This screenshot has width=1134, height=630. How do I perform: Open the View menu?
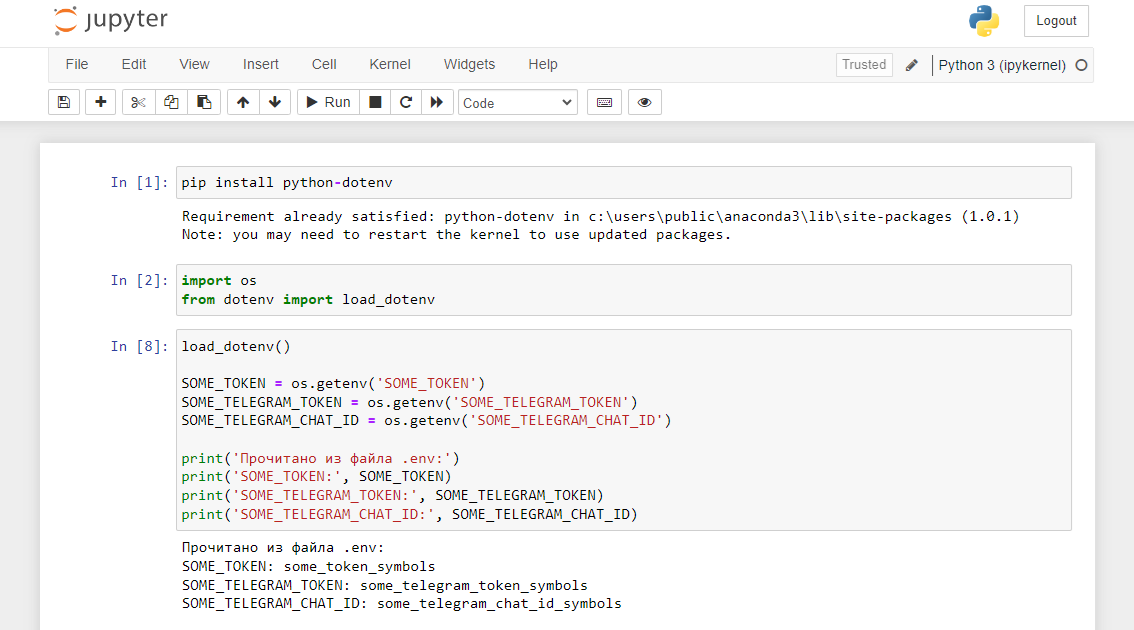coord(195,64)
